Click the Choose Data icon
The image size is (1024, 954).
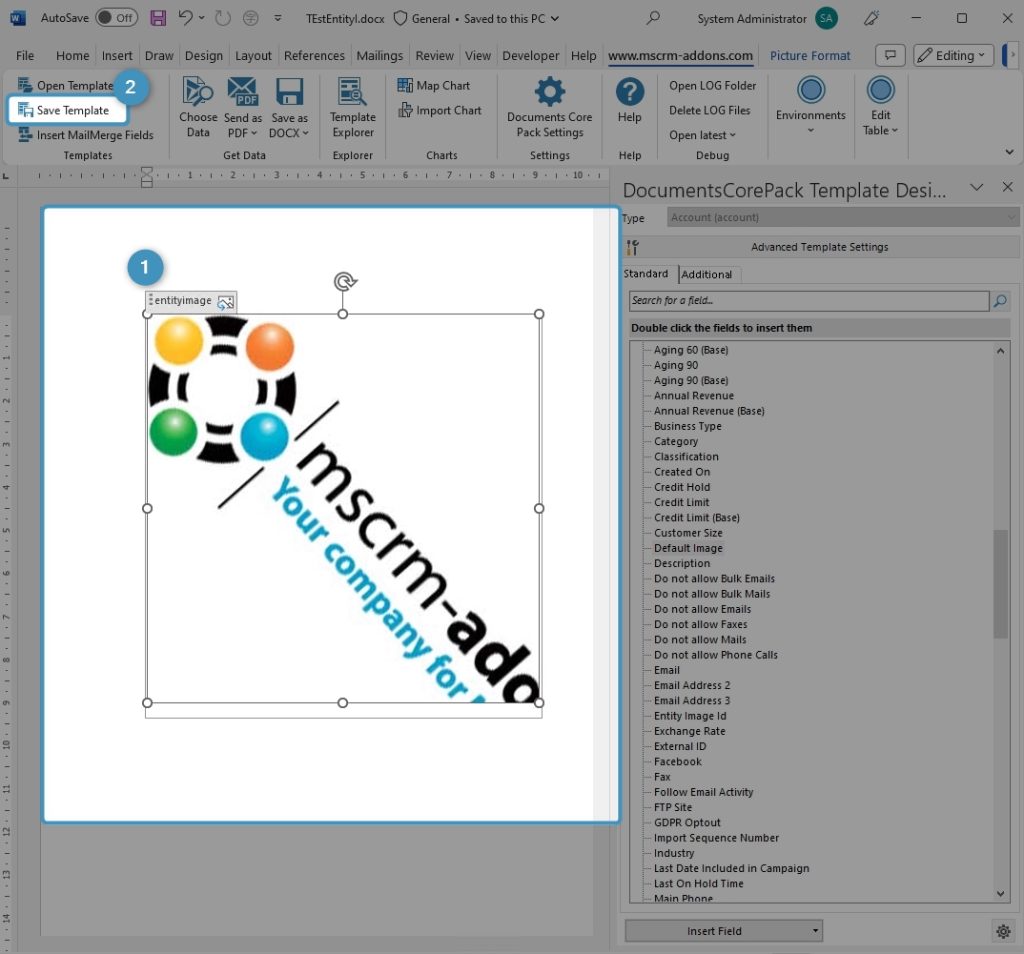tap(198, 93)
